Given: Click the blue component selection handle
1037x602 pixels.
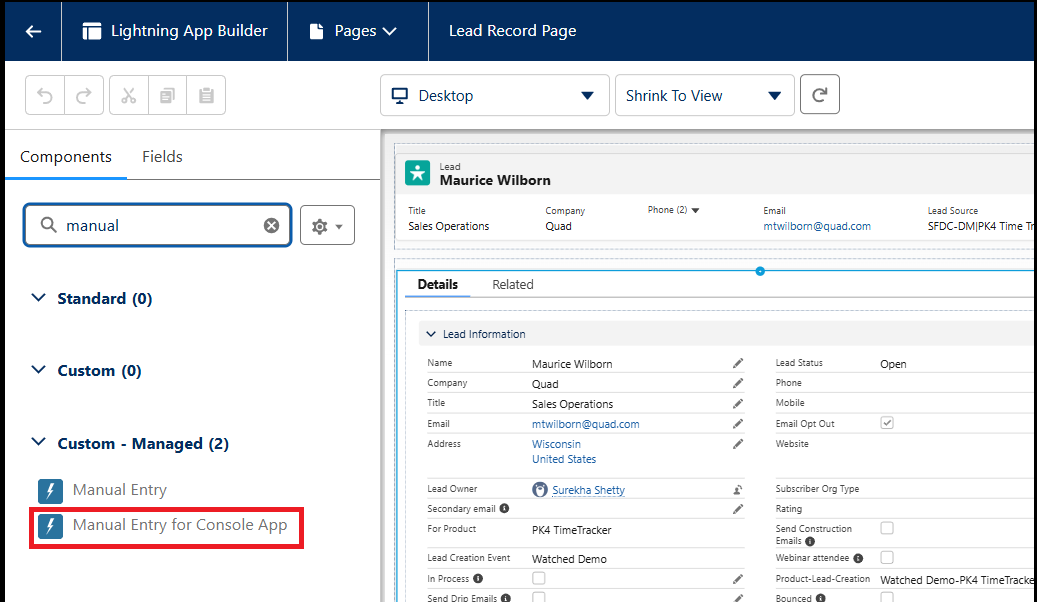Looking at the screenshot, I should 760,271.
